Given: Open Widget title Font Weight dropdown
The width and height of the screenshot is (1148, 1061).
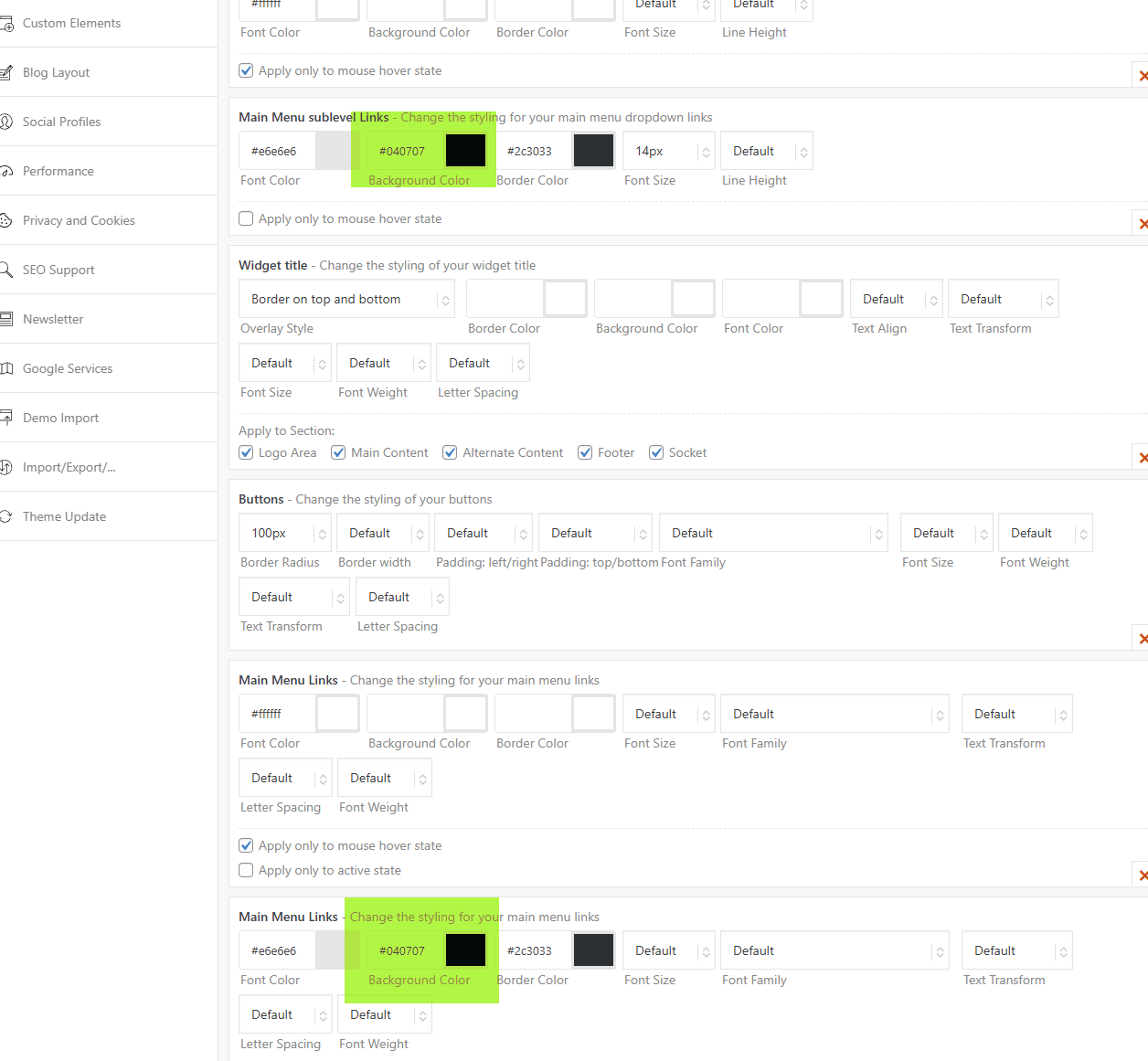Looking at the screenshot, I should (384, 363).
